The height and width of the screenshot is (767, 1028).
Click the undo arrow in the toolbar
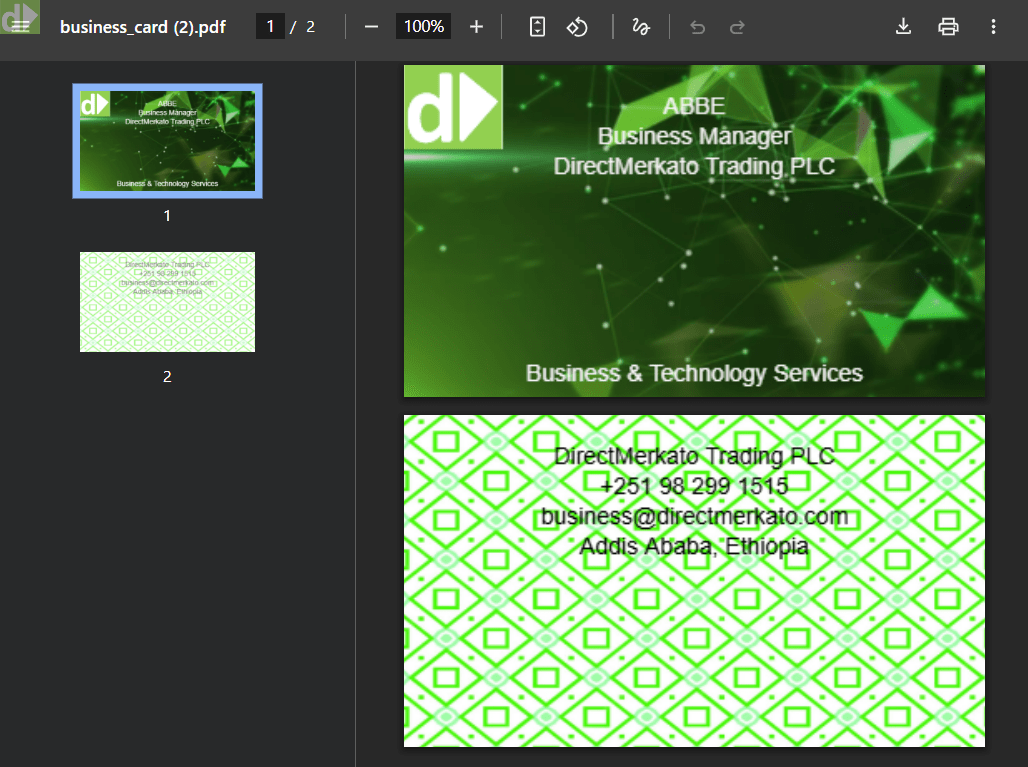[x=698, y=27]
